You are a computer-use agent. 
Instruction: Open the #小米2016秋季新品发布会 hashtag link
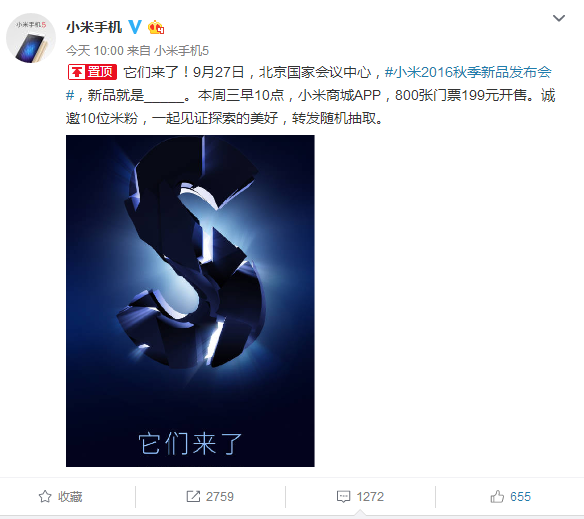click(x=468, y=72)
